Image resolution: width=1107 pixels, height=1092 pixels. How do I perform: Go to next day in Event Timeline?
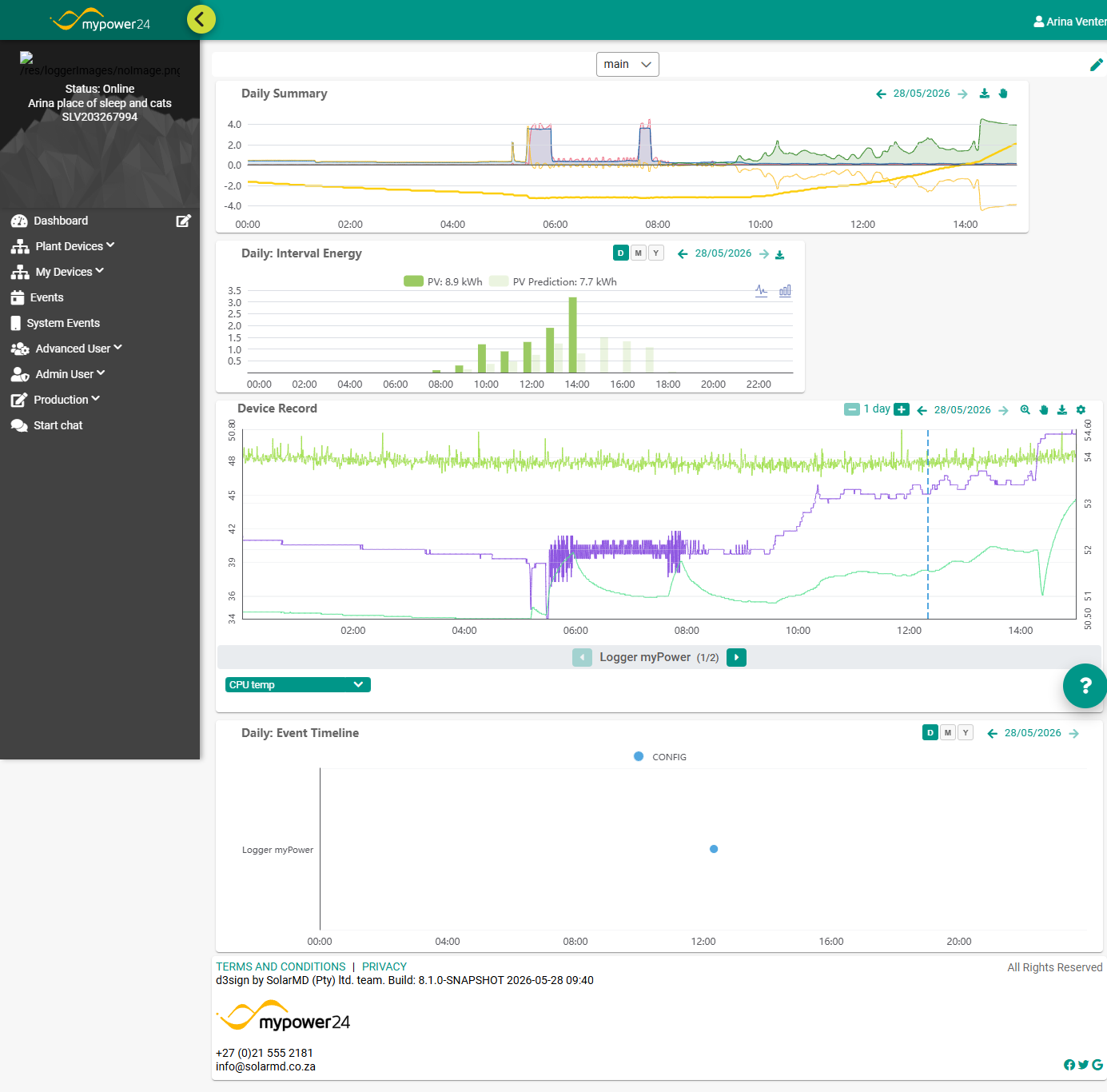(x=1073, y=733)
